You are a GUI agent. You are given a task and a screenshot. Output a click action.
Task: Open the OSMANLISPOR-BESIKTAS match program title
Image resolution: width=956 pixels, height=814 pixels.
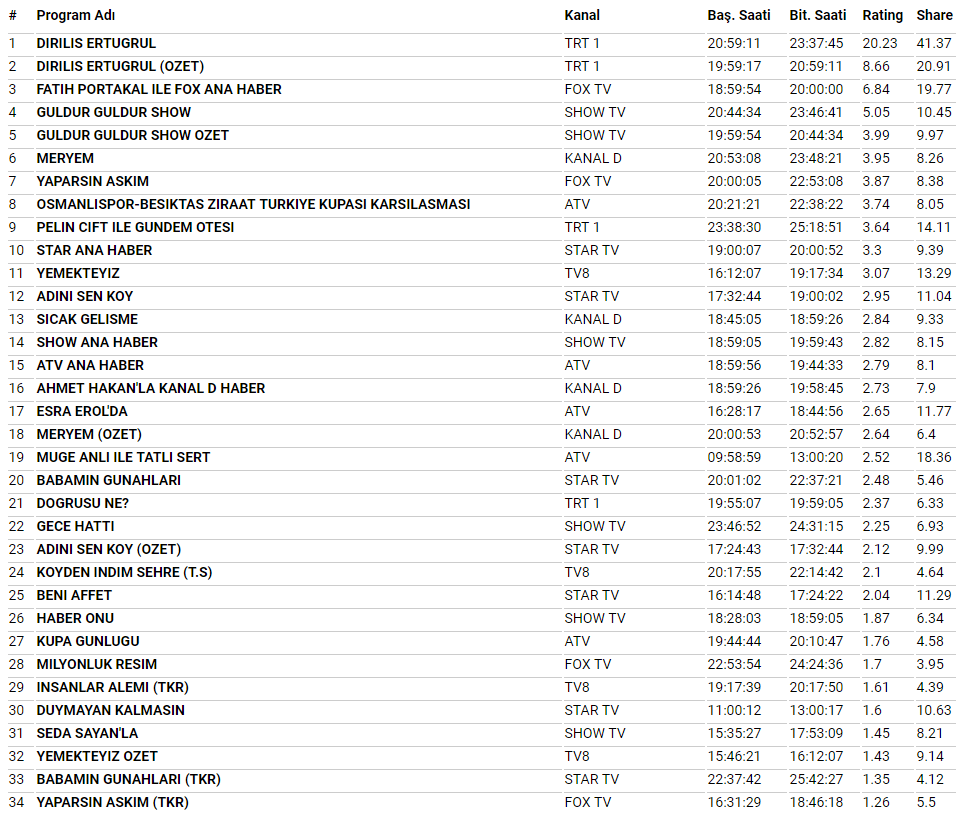pyautogui.click(x=253, y=204)
